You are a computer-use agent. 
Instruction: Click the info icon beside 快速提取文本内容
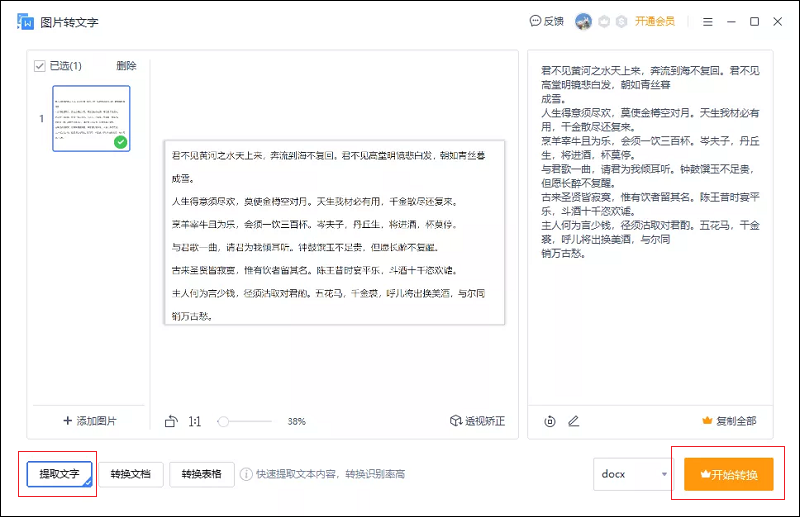[246, 474]
